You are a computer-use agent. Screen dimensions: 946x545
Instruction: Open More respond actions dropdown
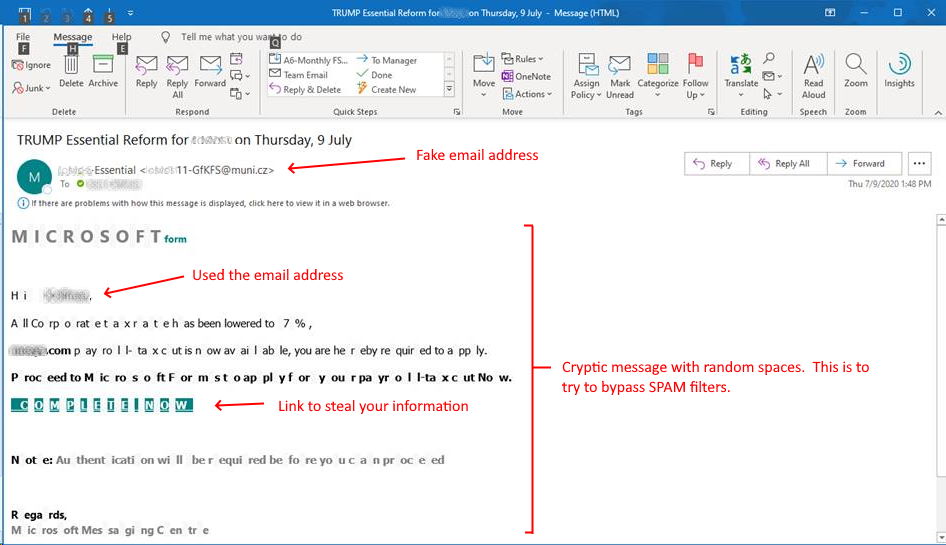[240, 94]
